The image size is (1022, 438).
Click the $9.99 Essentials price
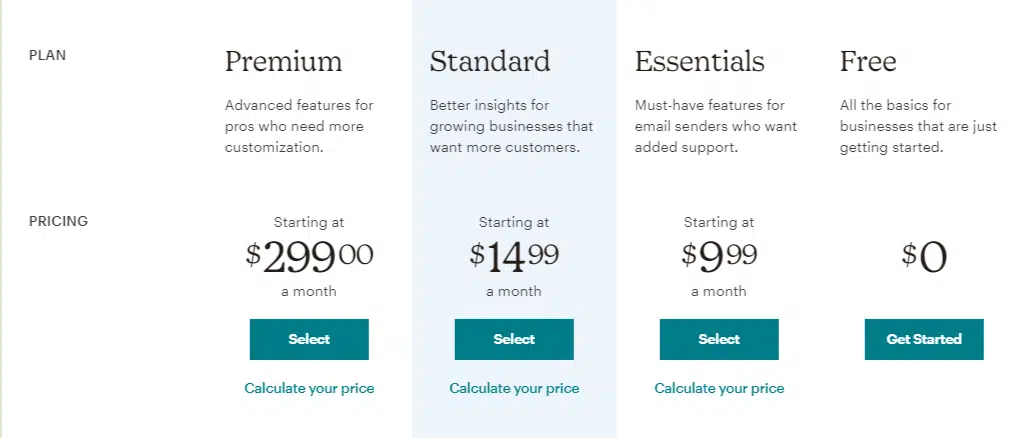[719, 257]
